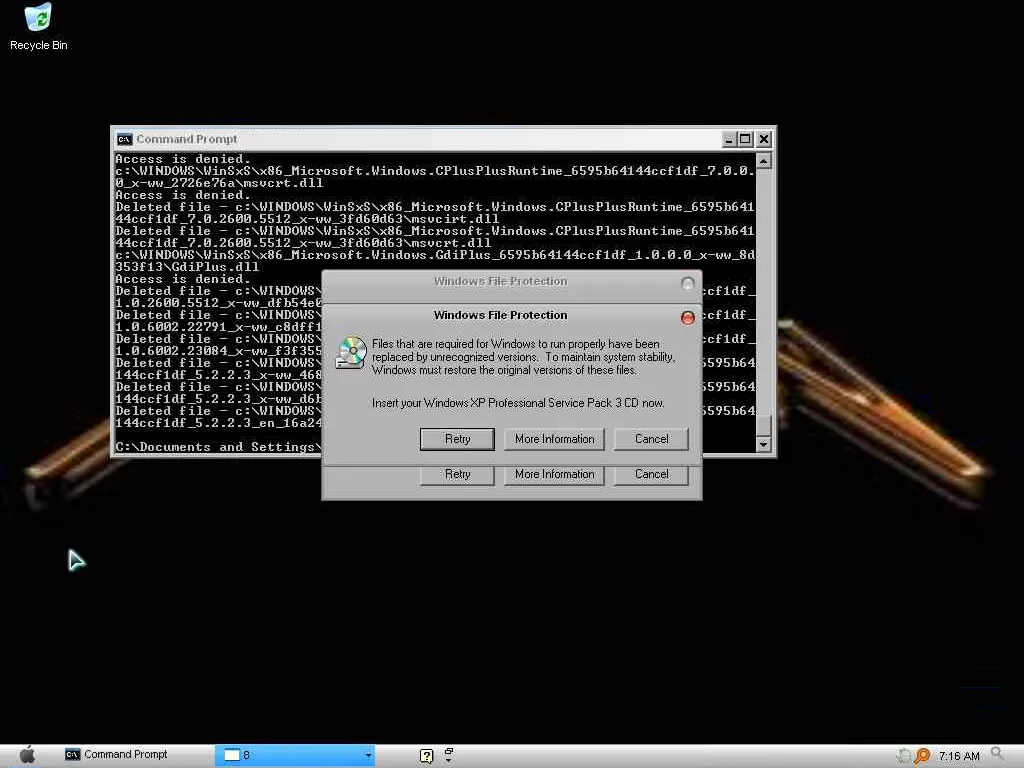Click the CD icon in File Protection dialog
The height and width of the screenshot is (768, 1024).
tap(351, 353)
